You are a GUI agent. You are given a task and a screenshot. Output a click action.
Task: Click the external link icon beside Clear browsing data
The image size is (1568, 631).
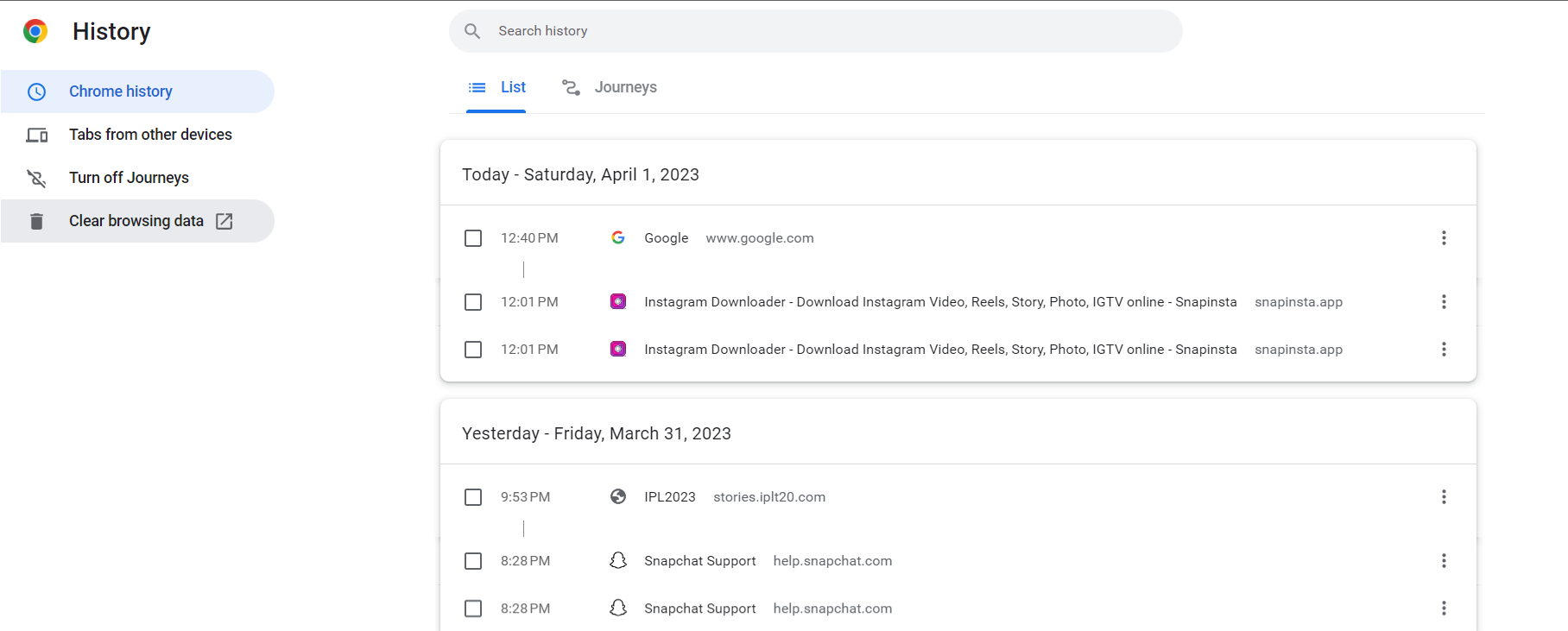(224, 221)
